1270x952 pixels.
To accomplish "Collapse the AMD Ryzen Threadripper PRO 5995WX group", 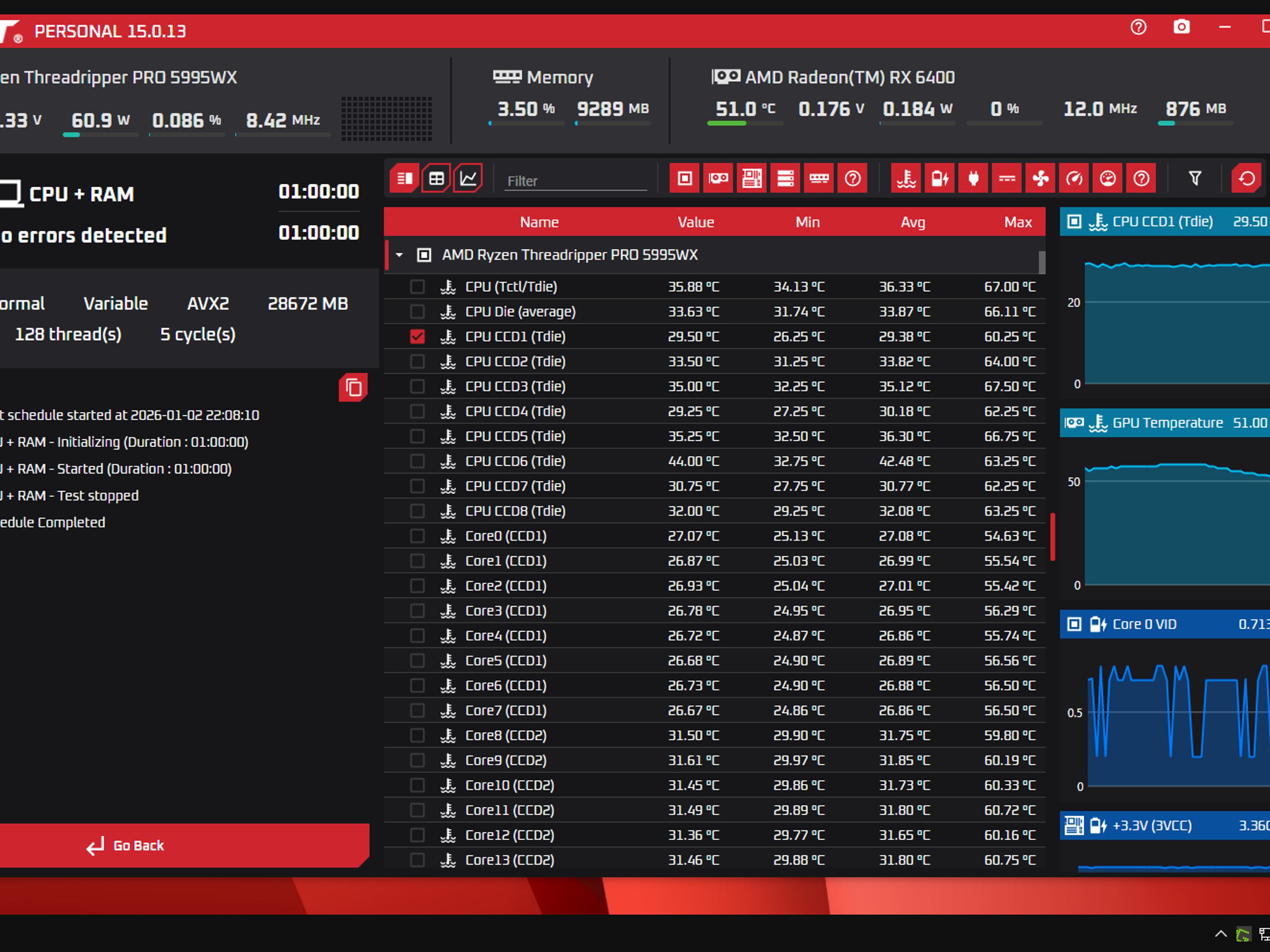I will [x=400, y=255].
